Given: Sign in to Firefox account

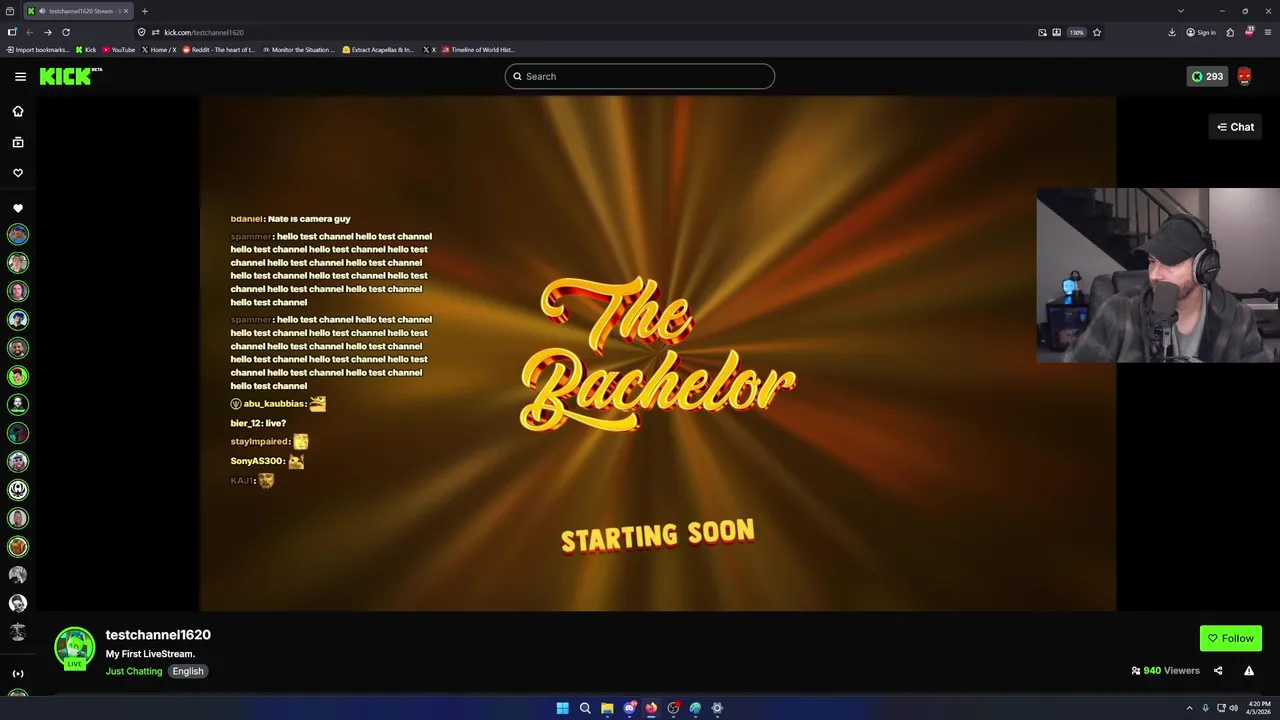Looking at the screenshot, I should (1201, 32).
